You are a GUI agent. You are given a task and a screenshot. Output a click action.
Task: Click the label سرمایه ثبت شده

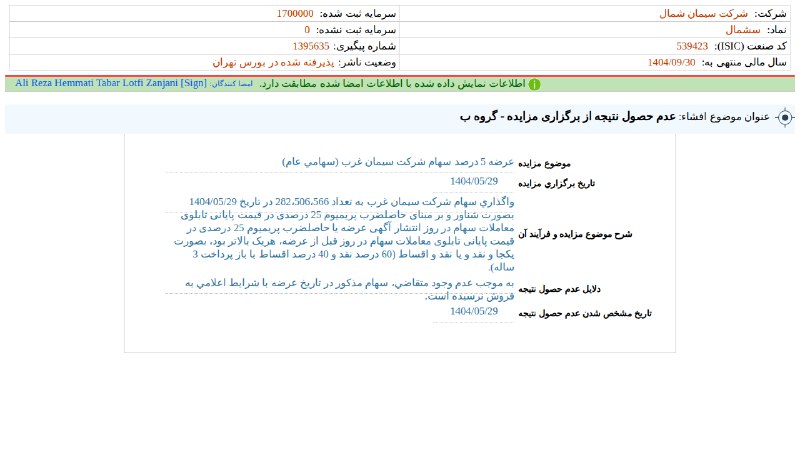point(358,14)
